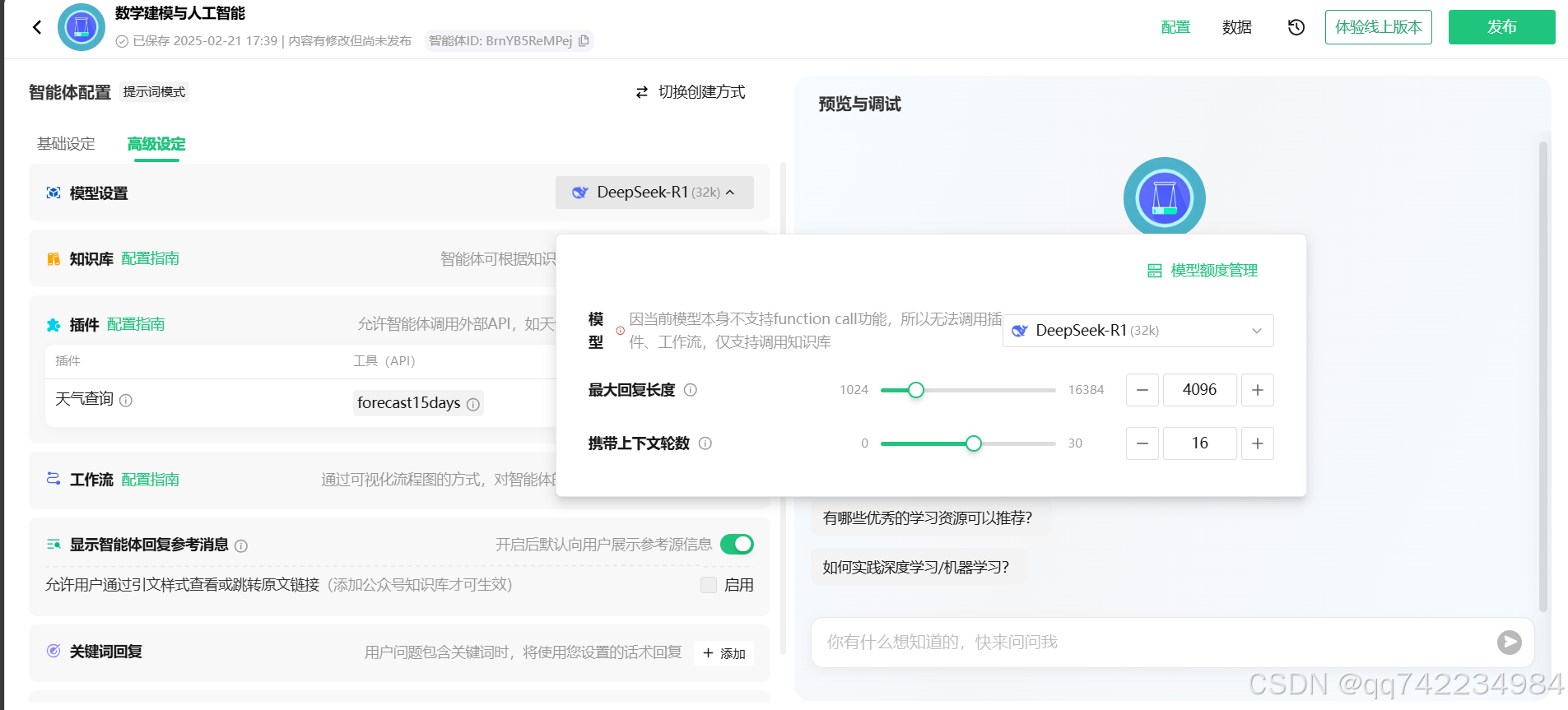1568x710 pixels.
Task: Click the 最大回复长度 value field 4096
Action: (1200, 390)
